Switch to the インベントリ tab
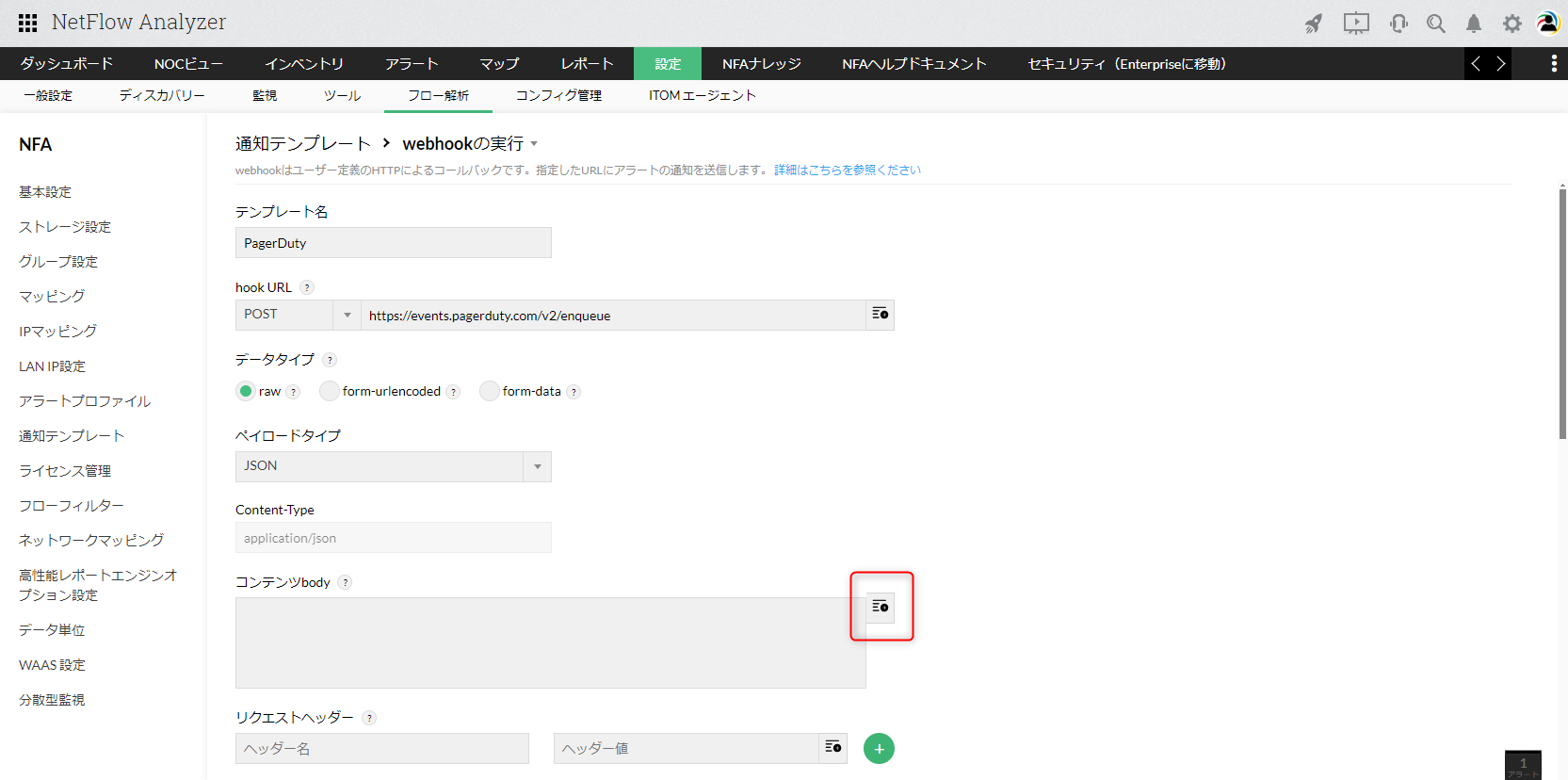The height and width of the screenshot is (780, 1568). pyautogui.click(x=304, y=64)
